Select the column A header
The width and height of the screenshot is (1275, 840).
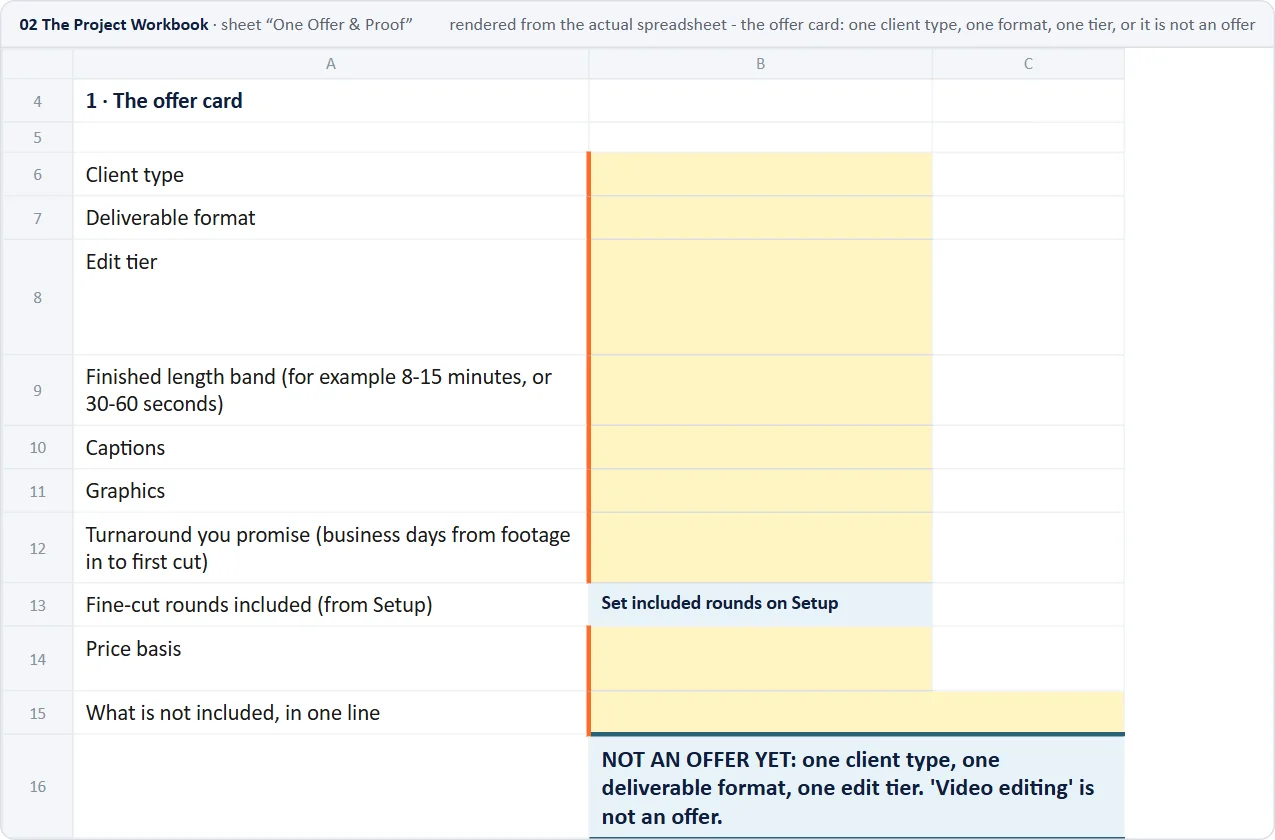[331, 64]
